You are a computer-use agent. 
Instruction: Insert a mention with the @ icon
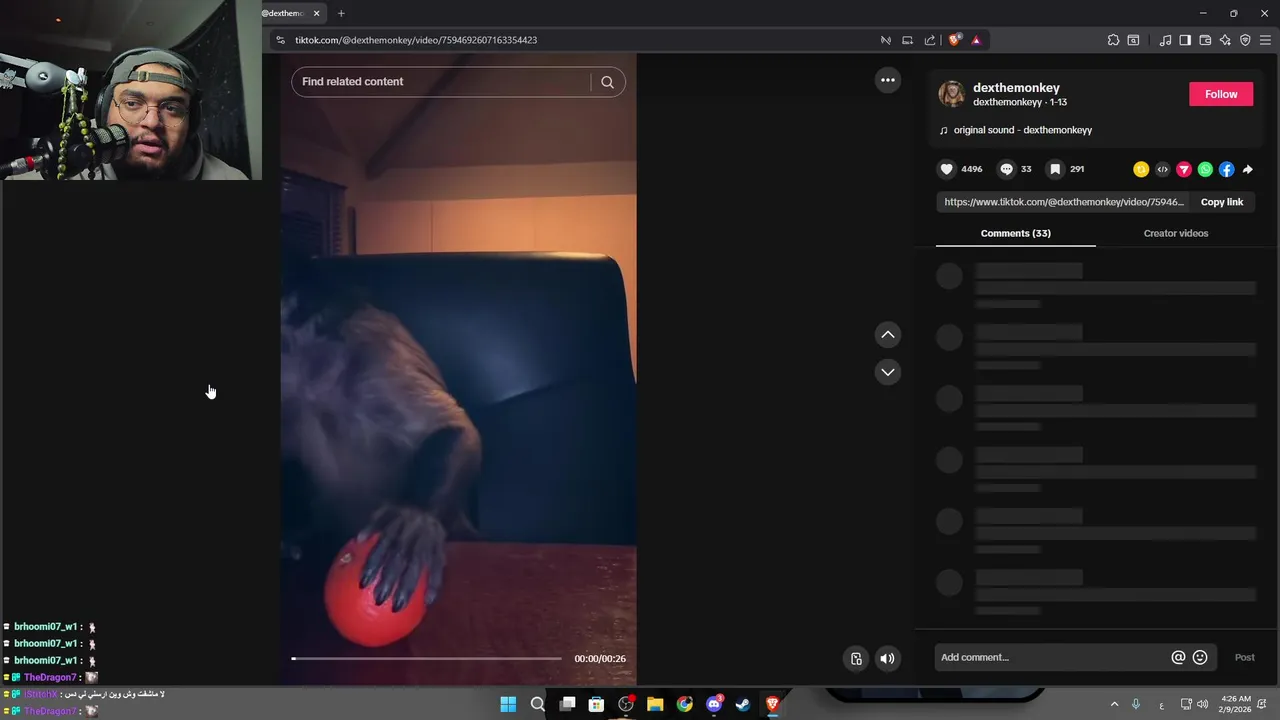1178,657
